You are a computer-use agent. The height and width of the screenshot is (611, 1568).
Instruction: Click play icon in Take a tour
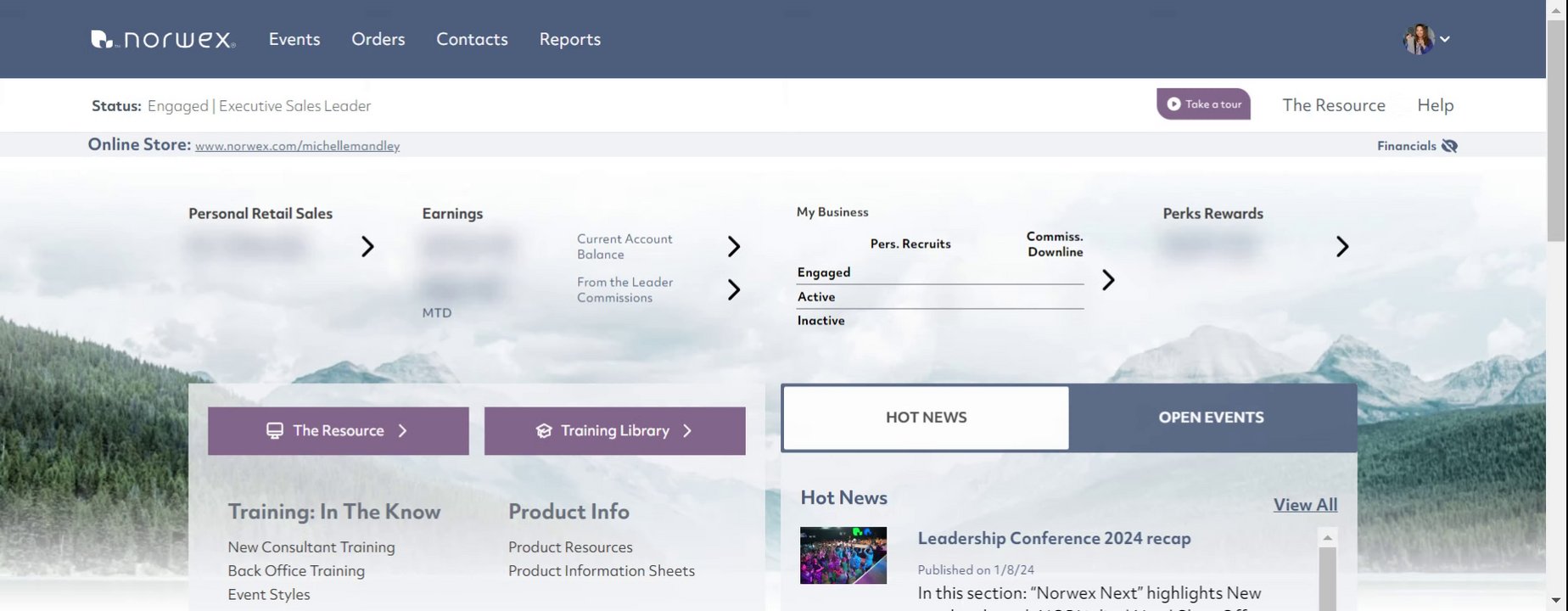click(x=1173, y=104)
